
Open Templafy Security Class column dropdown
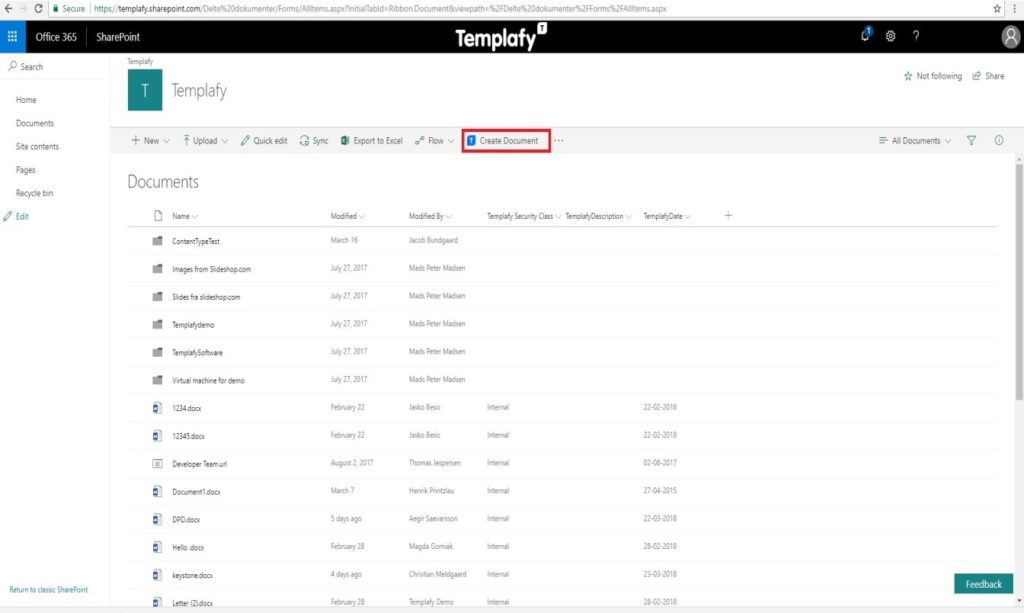(524, 216)
